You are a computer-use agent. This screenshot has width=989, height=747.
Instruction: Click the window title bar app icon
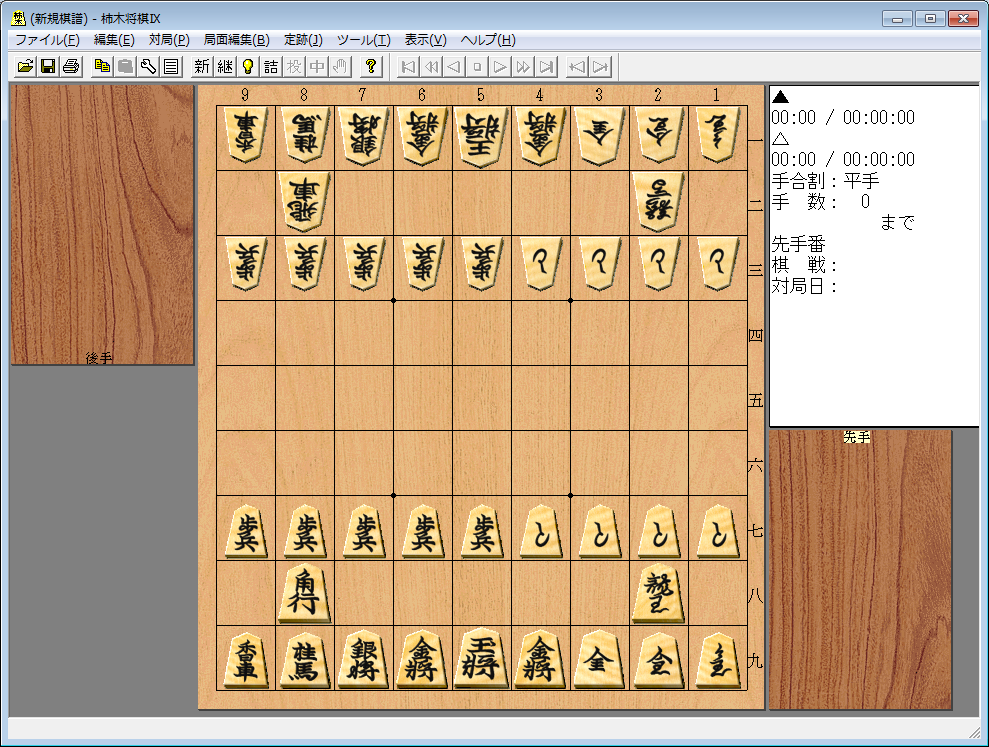[x=19, y=18]
